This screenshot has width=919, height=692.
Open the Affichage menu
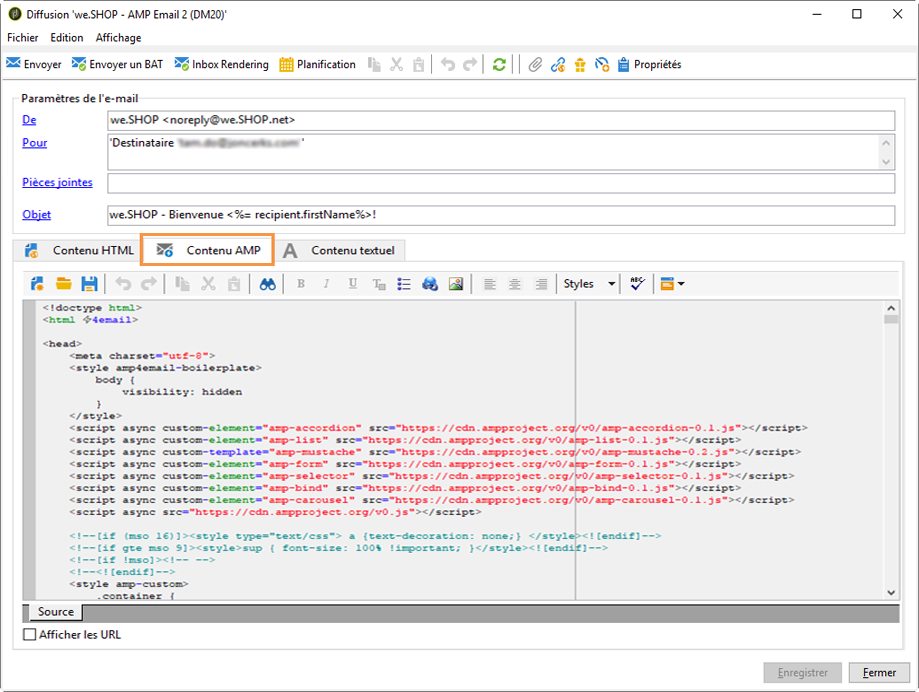click(x=118, y=38)
